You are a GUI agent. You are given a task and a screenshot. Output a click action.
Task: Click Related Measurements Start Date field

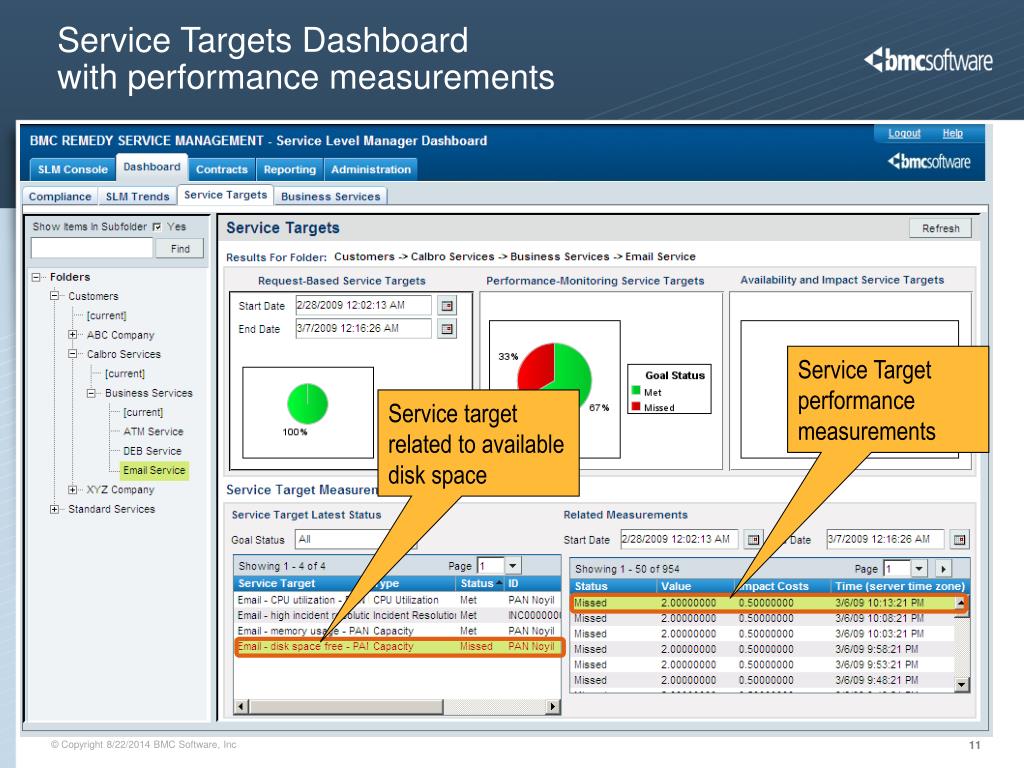click(x=679, y=539)
